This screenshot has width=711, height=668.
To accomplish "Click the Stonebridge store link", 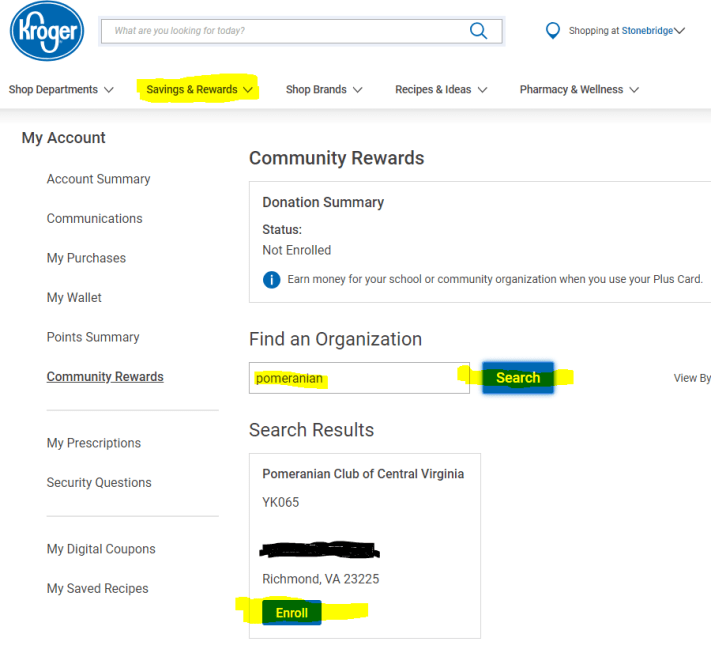I will point(647,31).
